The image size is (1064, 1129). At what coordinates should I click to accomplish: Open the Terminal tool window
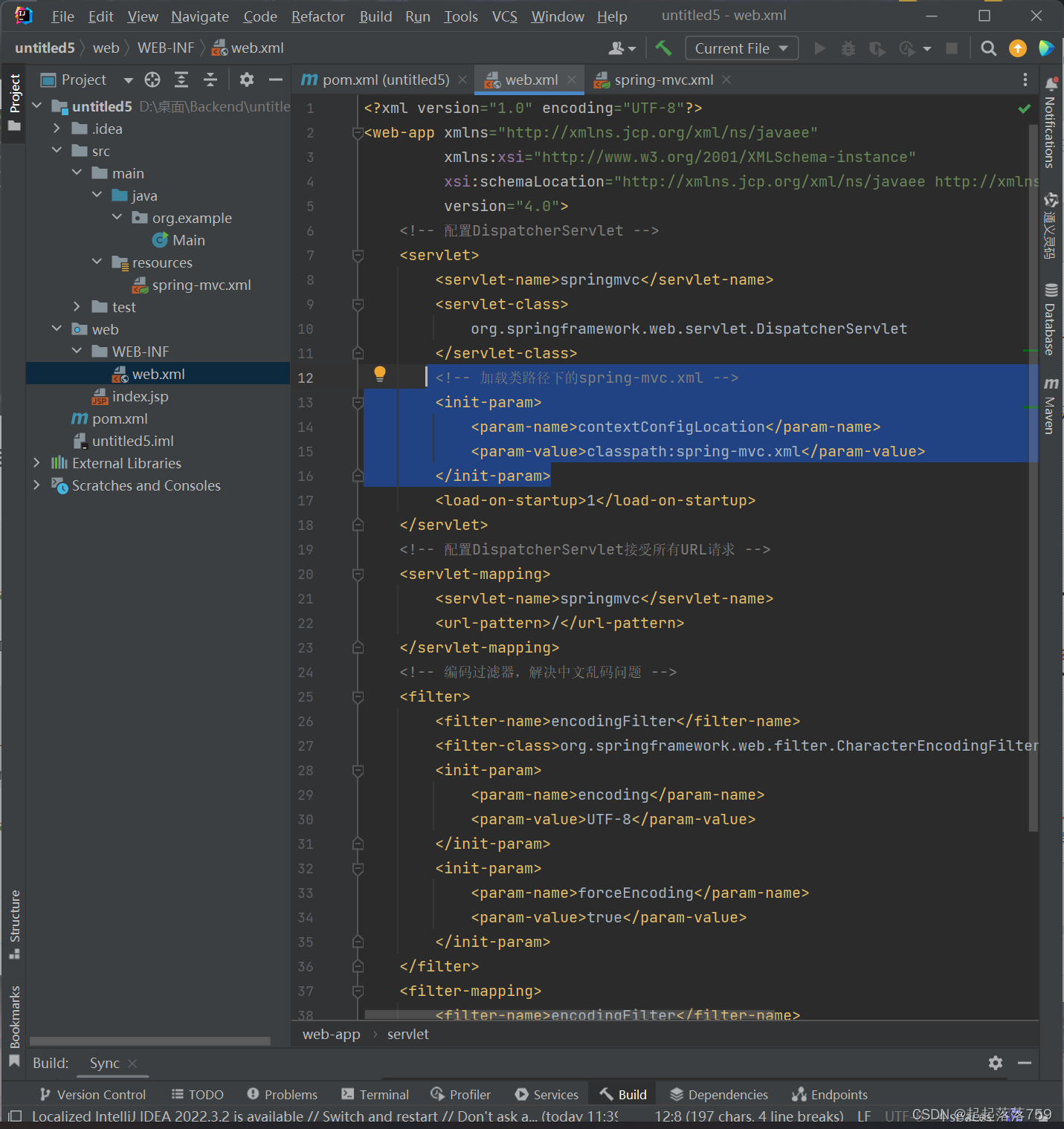(375, 1095)
